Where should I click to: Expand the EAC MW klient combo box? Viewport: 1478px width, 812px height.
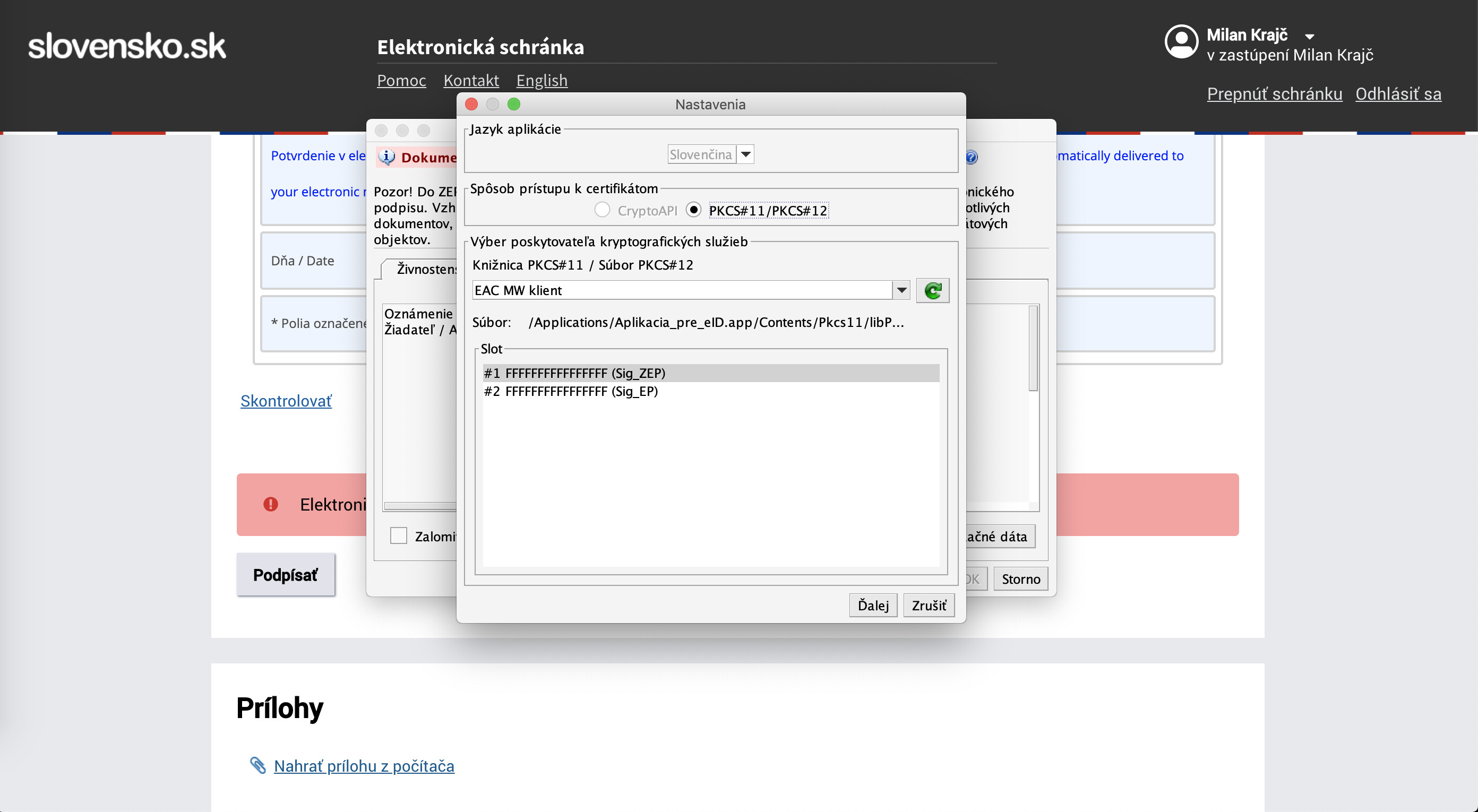coord(901,291)
